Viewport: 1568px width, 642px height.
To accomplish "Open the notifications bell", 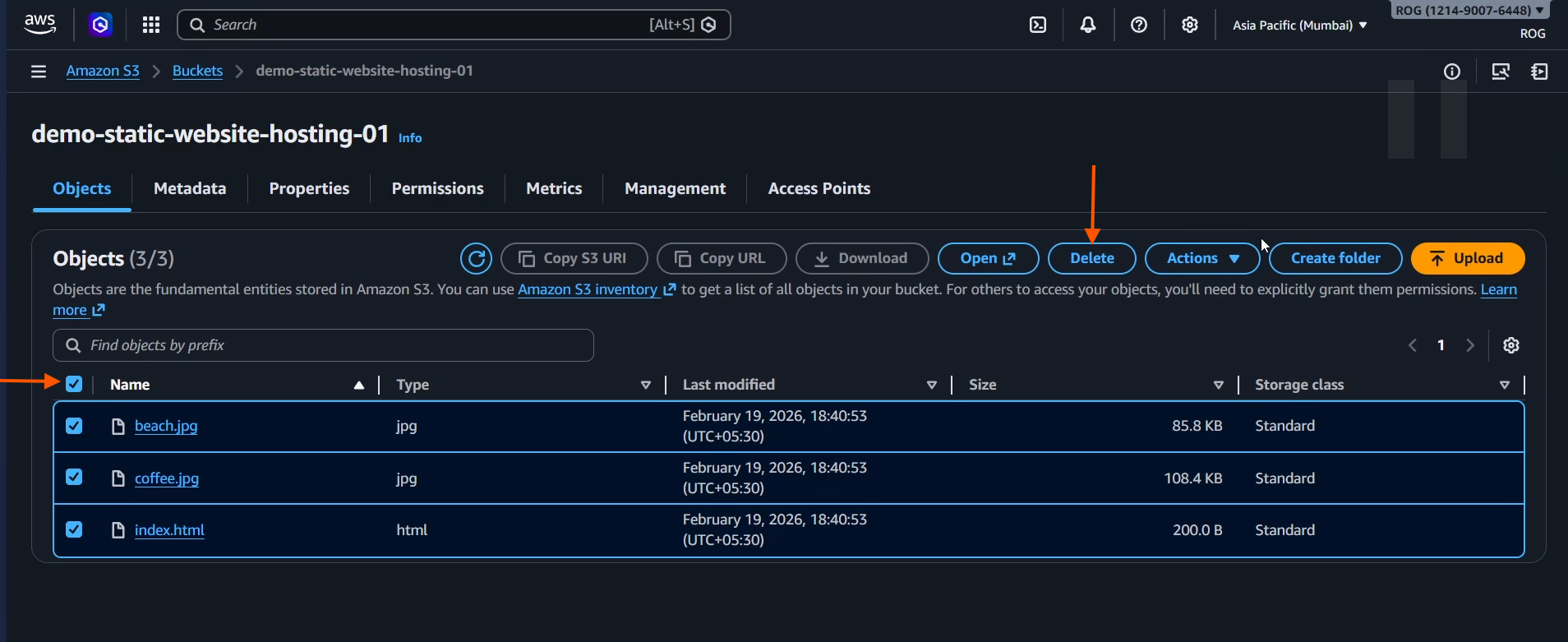I will click(1087, 25).
